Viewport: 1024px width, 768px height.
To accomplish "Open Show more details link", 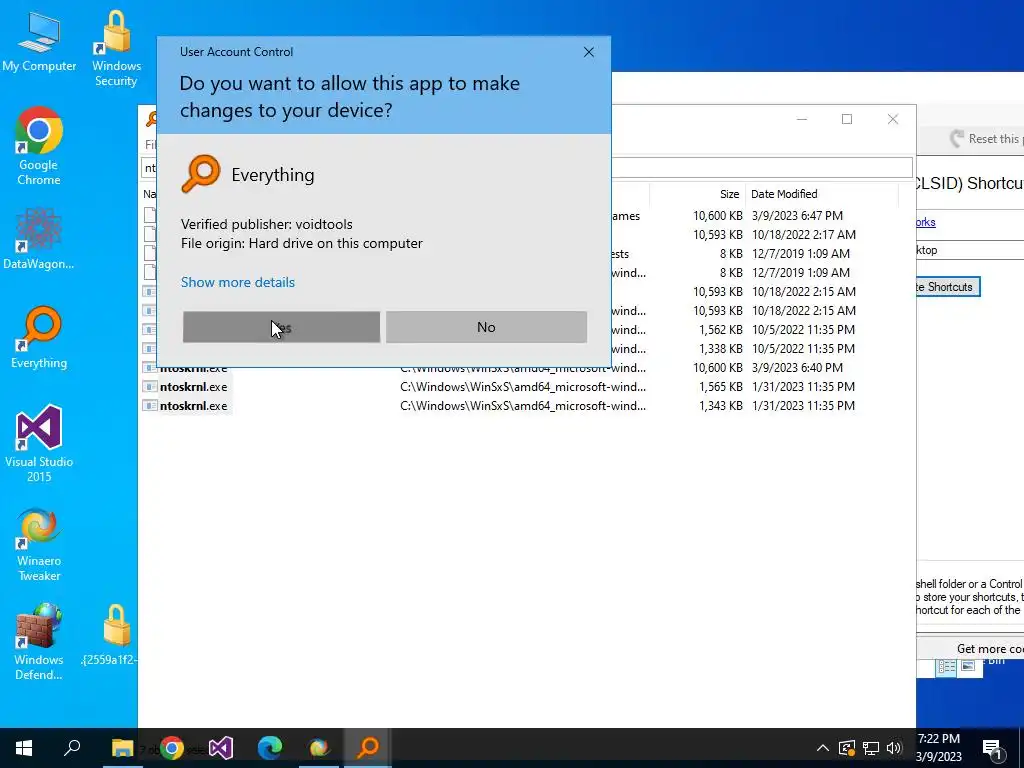I will 238,282.
